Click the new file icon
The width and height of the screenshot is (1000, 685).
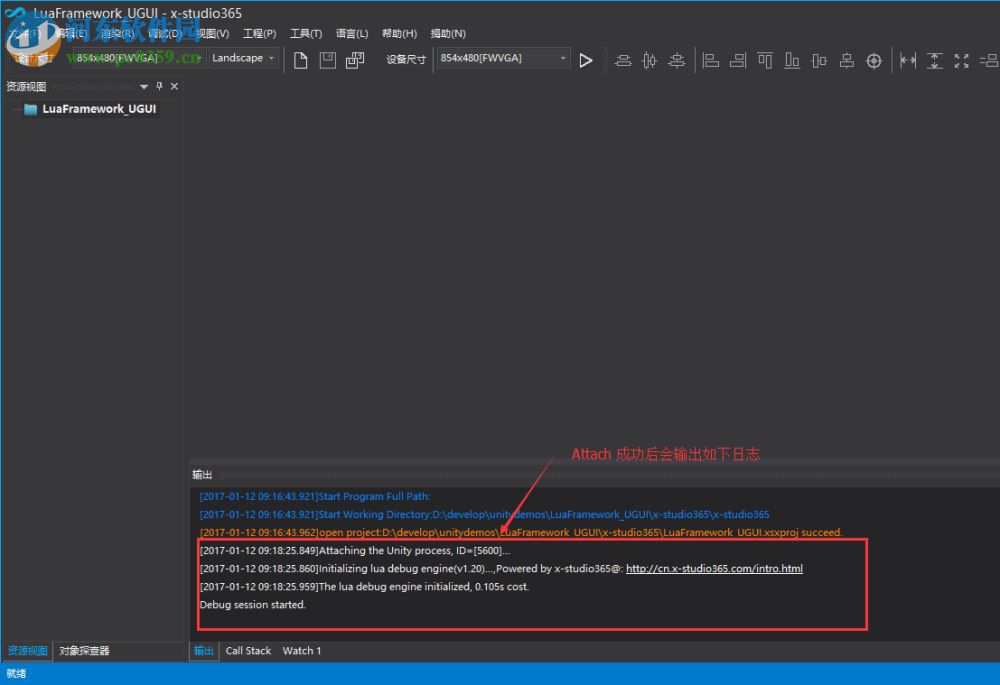pyautogui.click(x=300, y=60)
